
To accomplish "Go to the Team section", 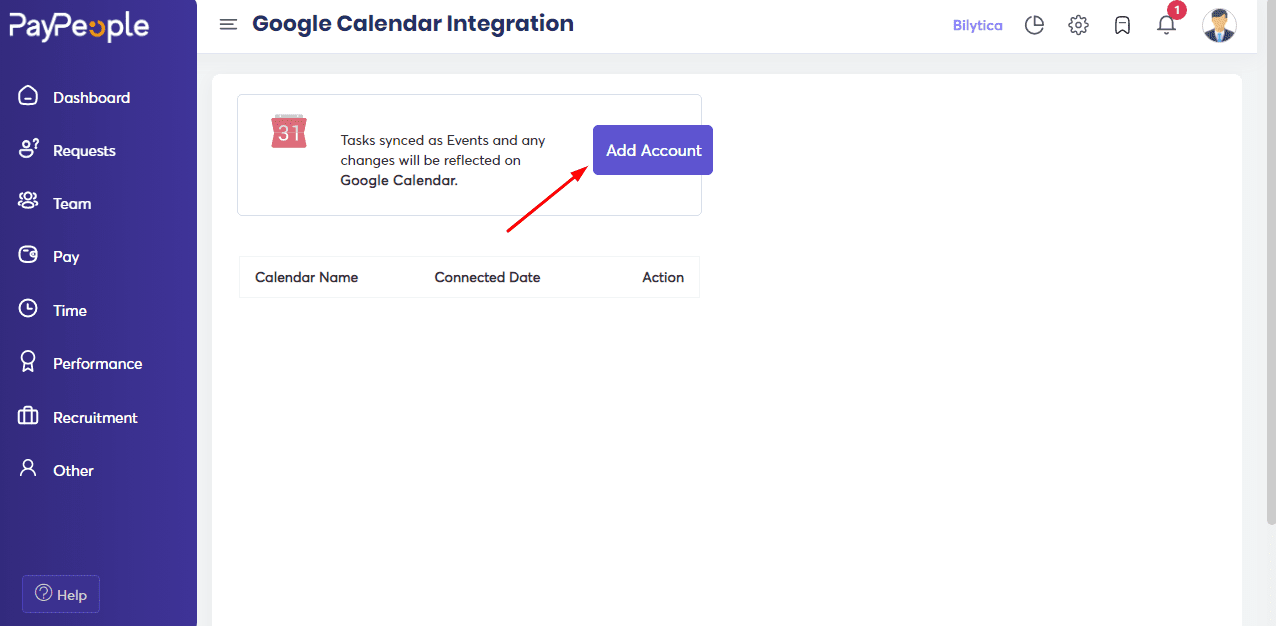I will pyautogui.click(x=72, y=204).
